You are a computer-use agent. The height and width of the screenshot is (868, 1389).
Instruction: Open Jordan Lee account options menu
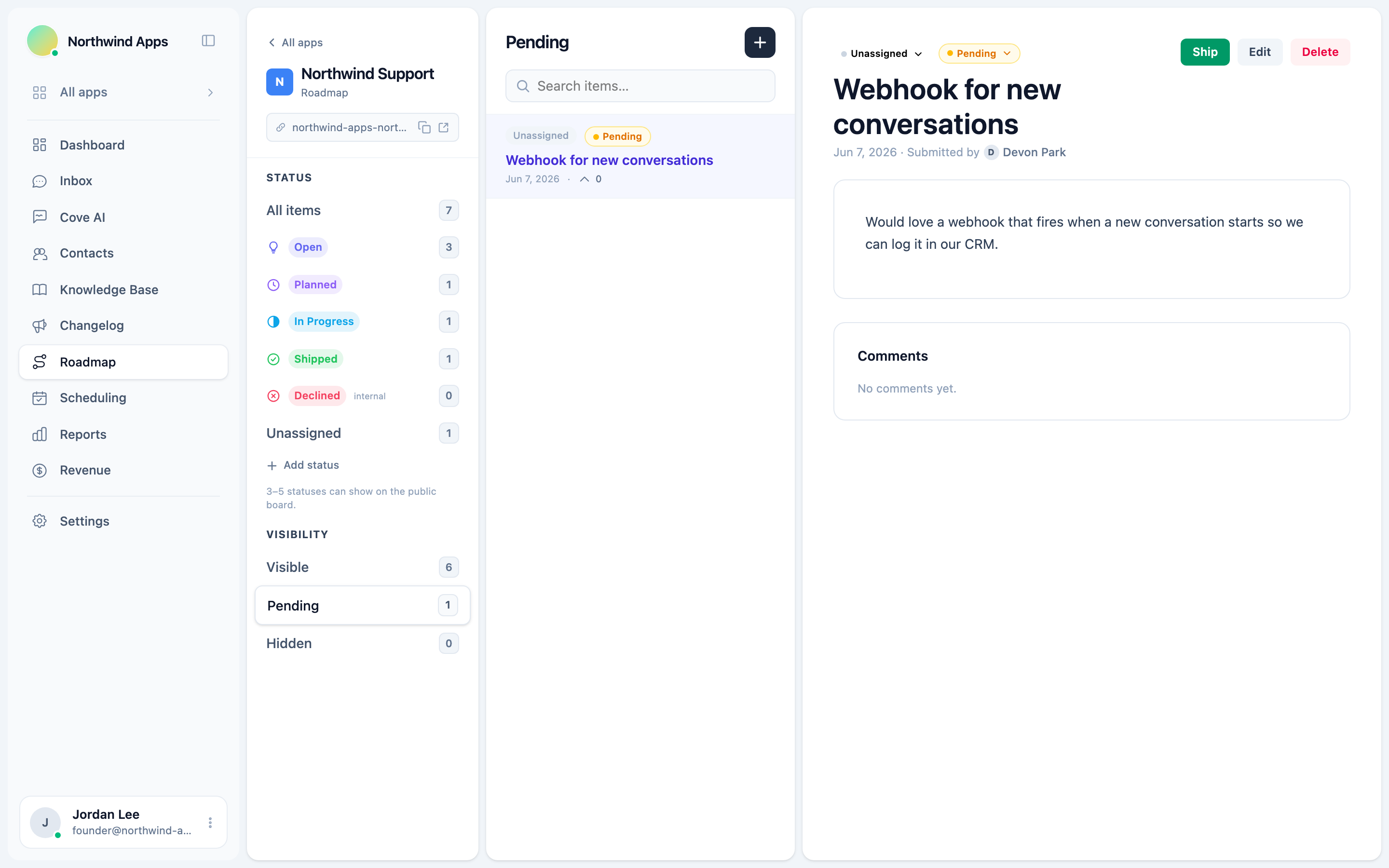(x=210, y=823)
